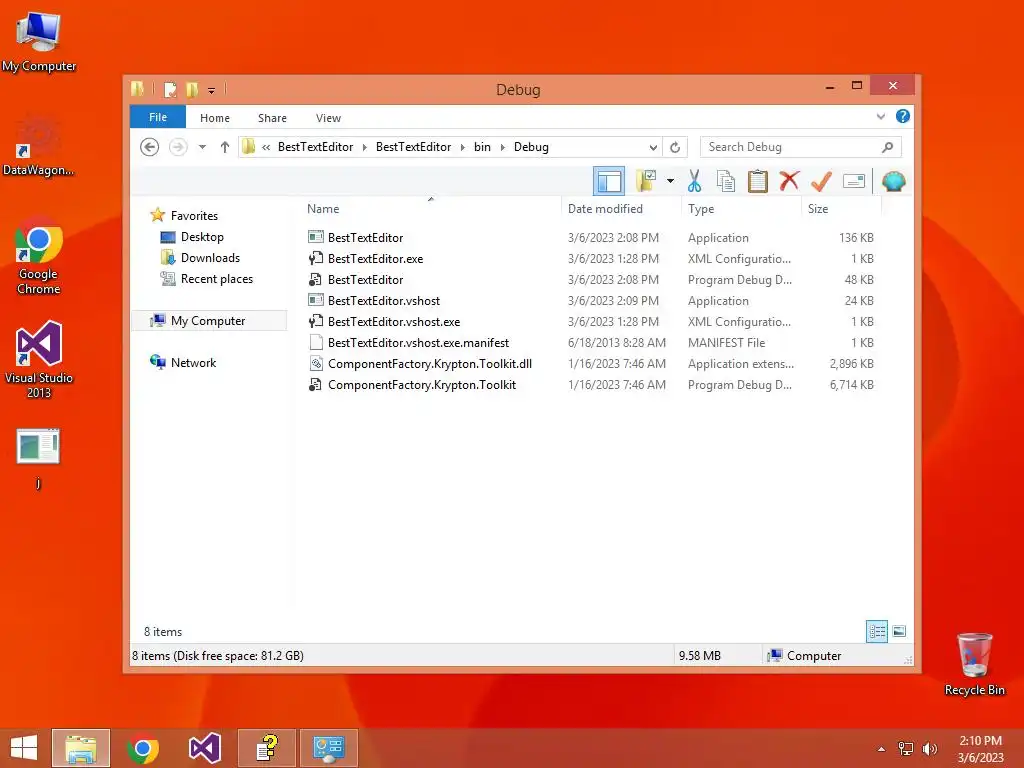Click the Cut scissors icon
The width and height of the screenshot is (1024, 768).
tap(694, 181)
